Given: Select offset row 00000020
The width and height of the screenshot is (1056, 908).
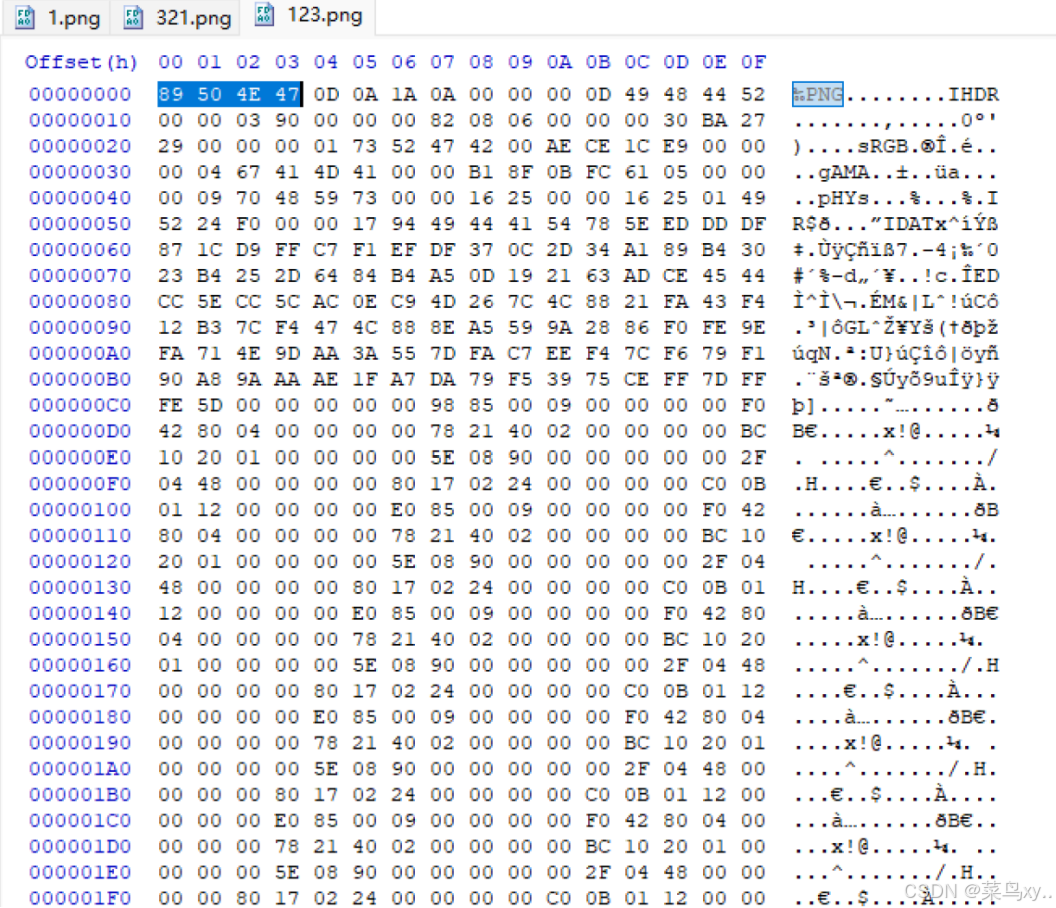Looking at the screenshot, I should [x=80, y=146].
